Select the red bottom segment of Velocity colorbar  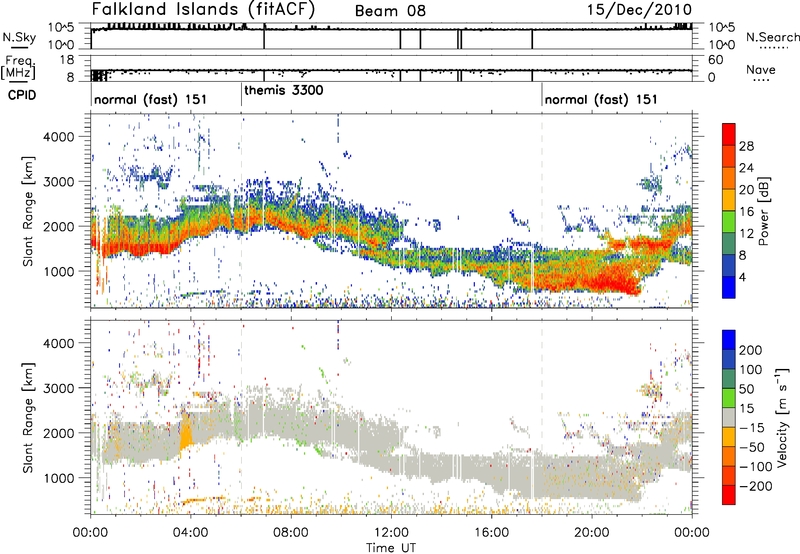tap(729, 495)
